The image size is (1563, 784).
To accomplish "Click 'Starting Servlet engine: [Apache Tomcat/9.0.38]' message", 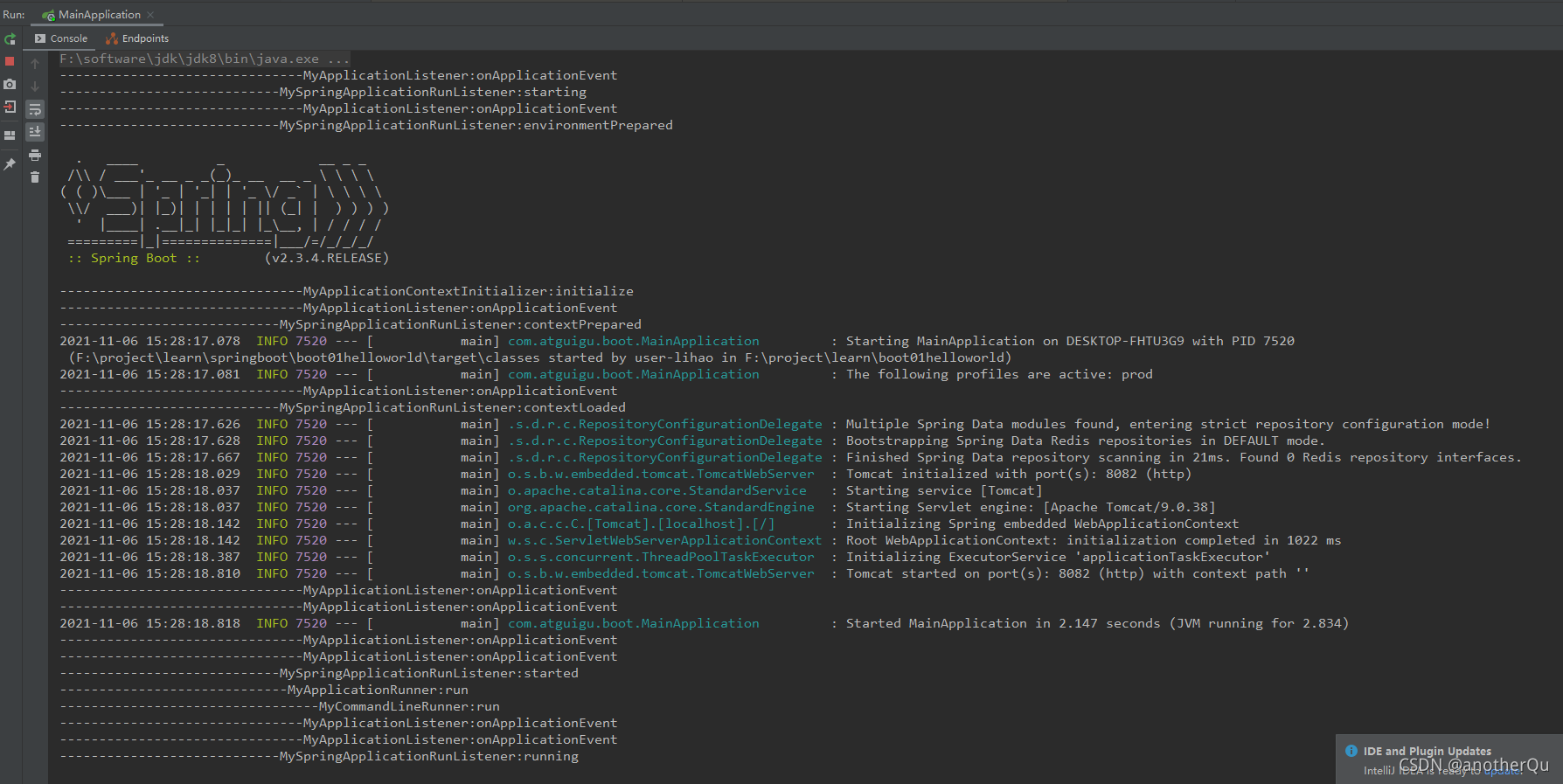I will [1031, 507].
